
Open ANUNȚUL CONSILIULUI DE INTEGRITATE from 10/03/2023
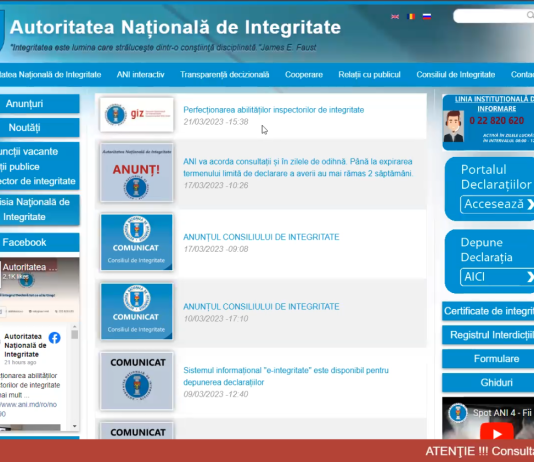[261, 306]
